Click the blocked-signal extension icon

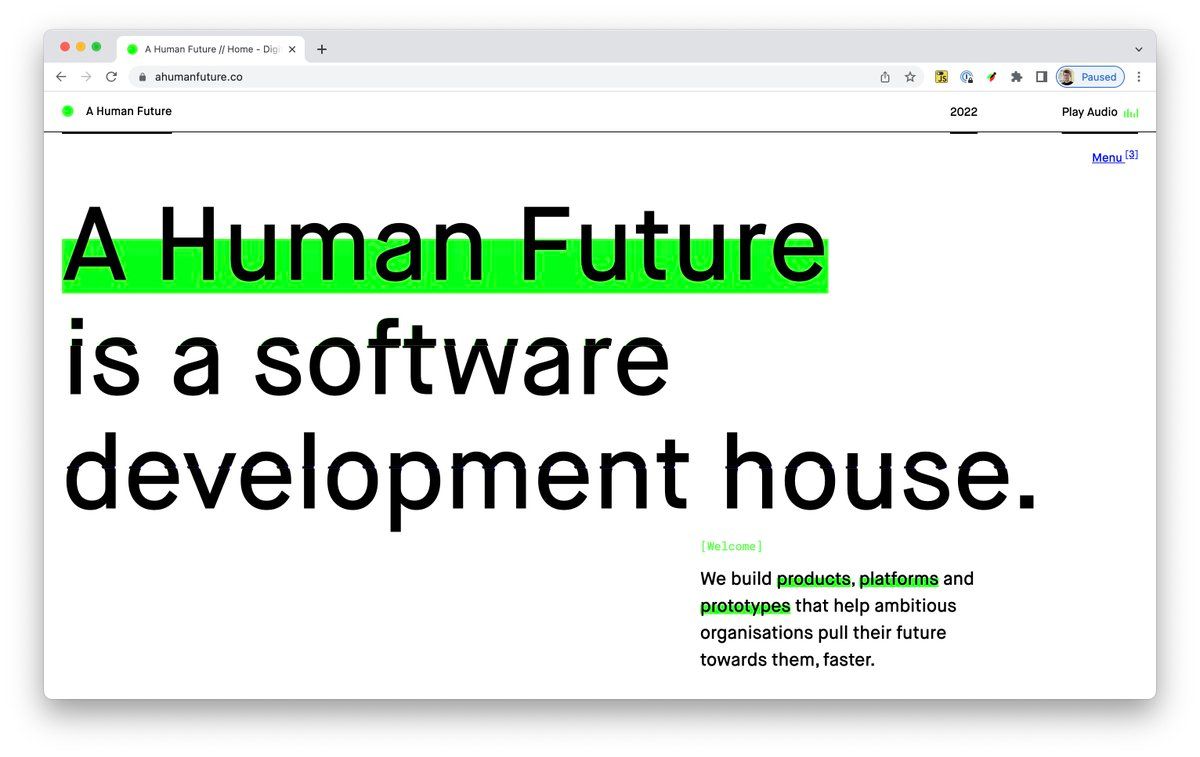(966, 76)
